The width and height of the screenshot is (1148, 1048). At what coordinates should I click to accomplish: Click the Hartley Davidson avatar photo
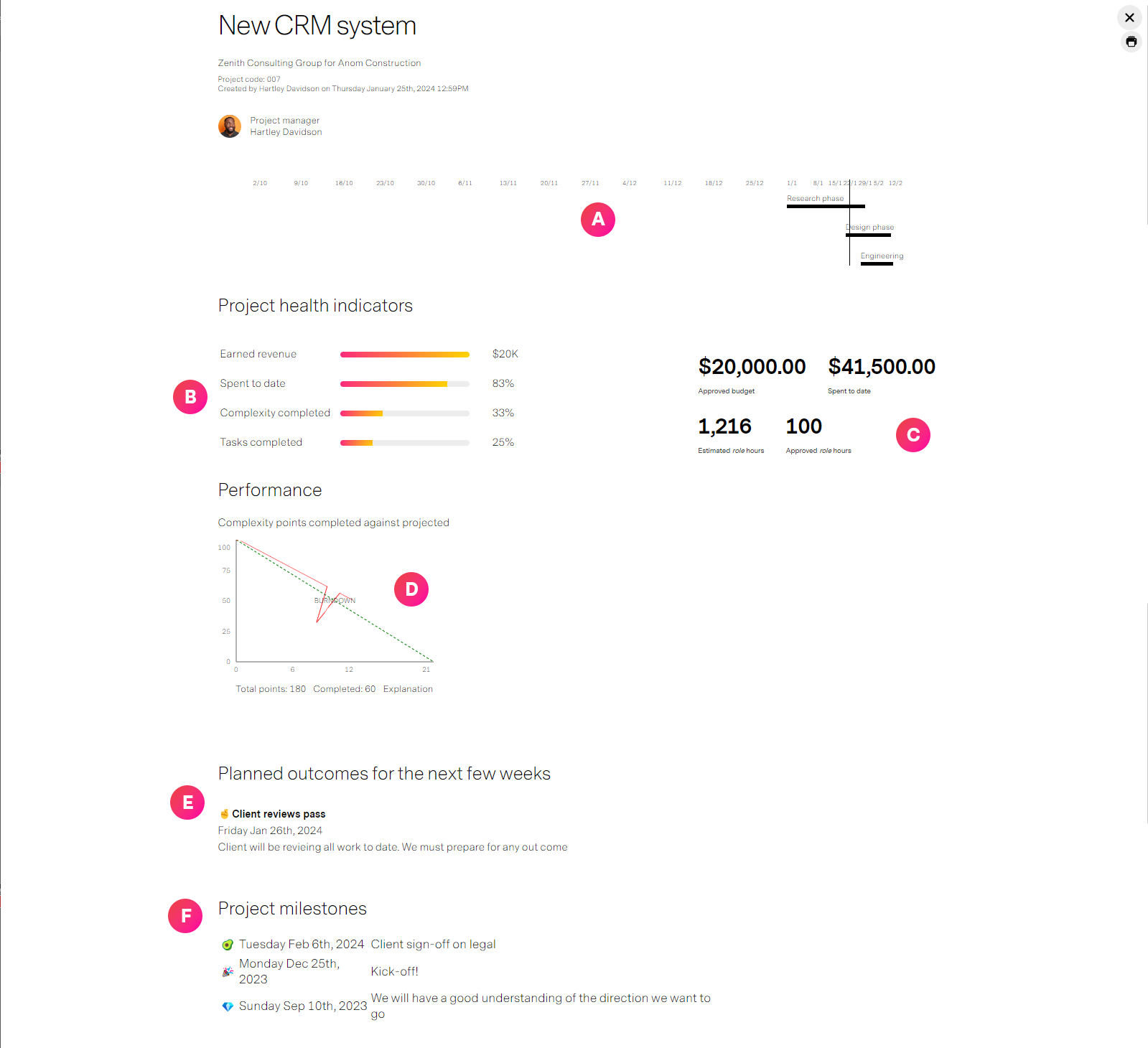click(230, 126)
